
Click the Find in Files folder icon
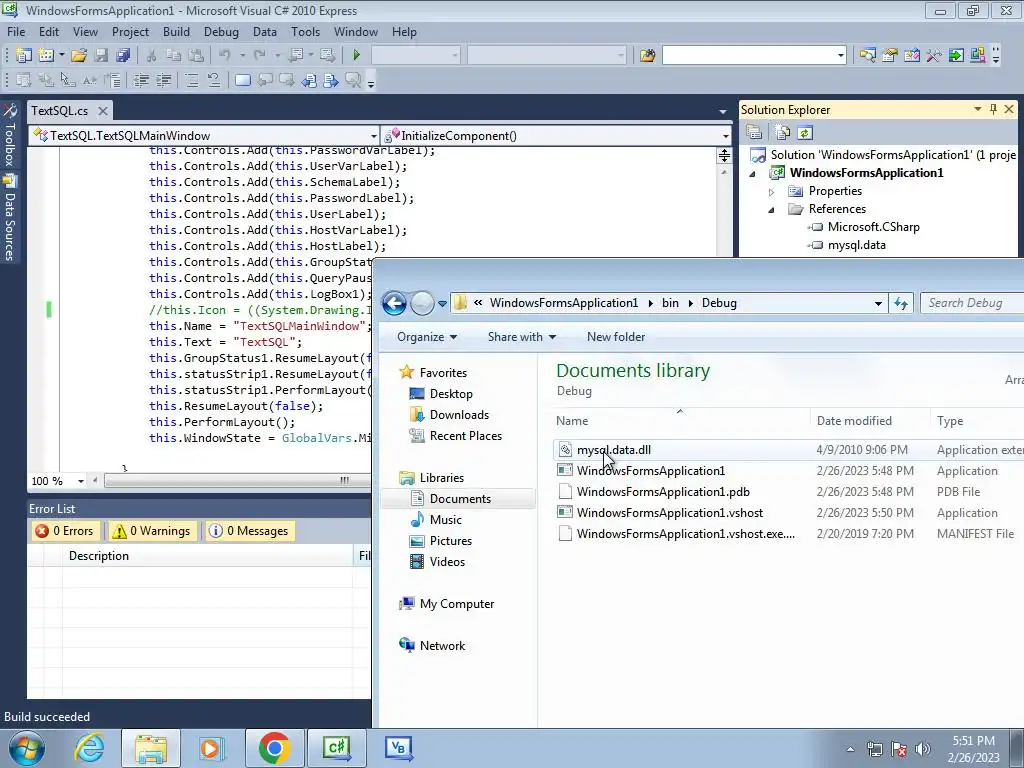pyautogui.click(x=647, y=56)
